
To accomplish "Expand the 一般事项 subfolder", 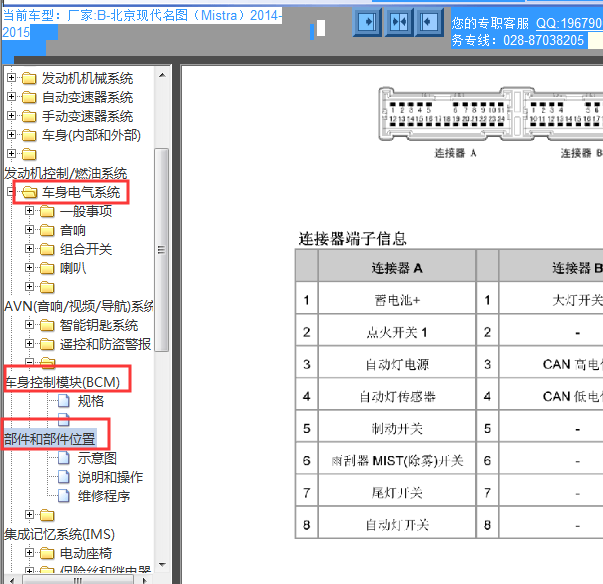I will 29,211.
